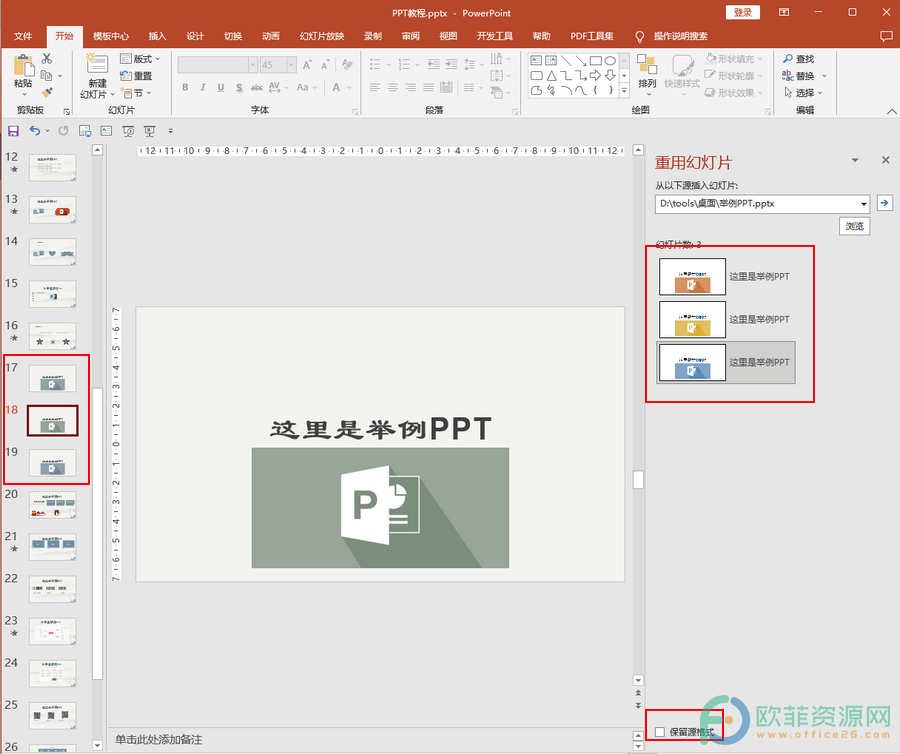Switch to the Animations (动画) tab
Screen dimensions: 900x754
tap(270, 36)
